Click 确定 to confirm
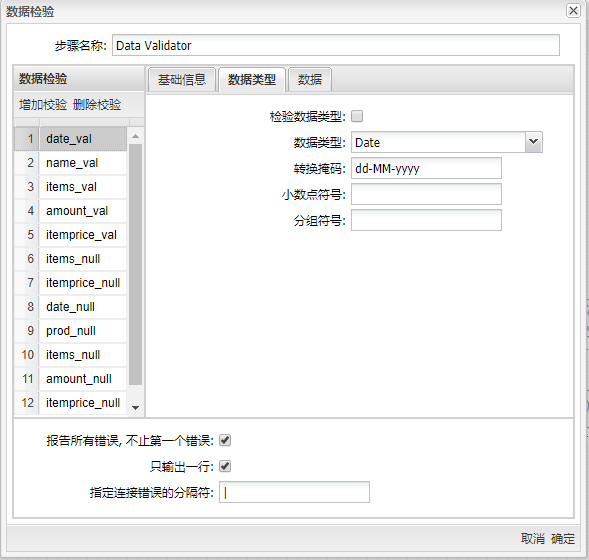589x560 pixels. click(563, 539)
